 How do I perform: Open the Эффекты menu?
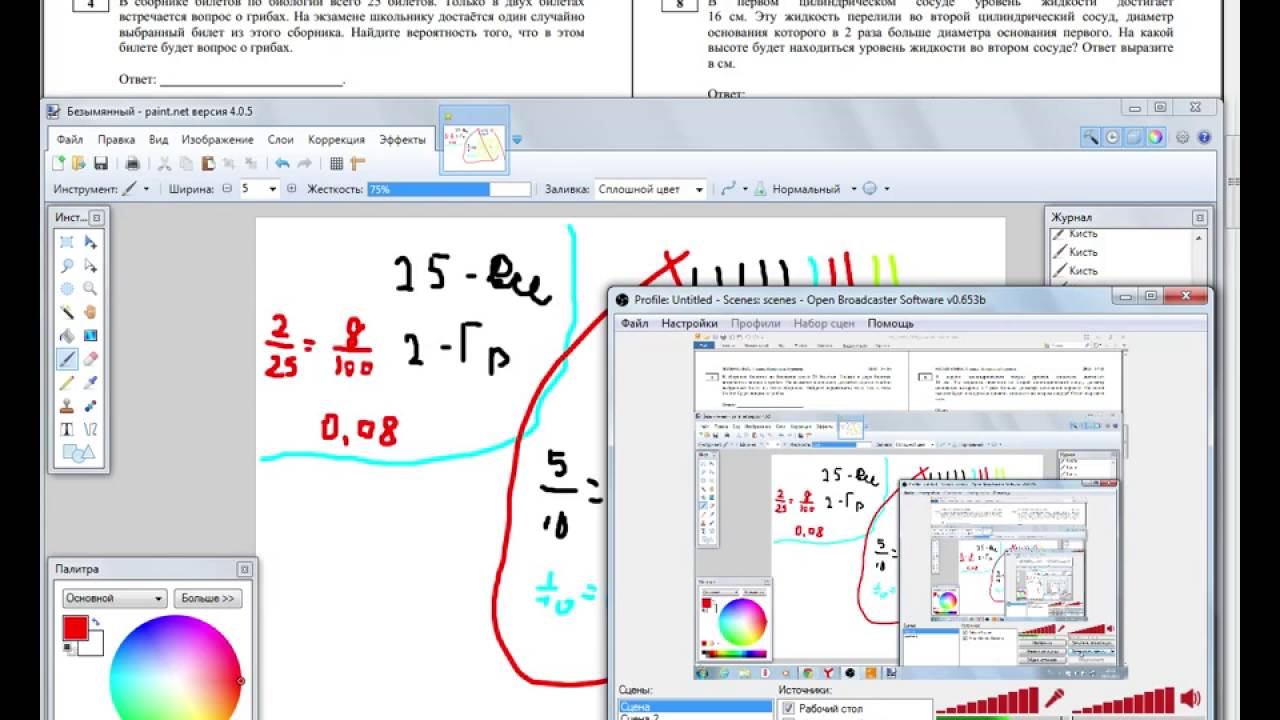402,140
